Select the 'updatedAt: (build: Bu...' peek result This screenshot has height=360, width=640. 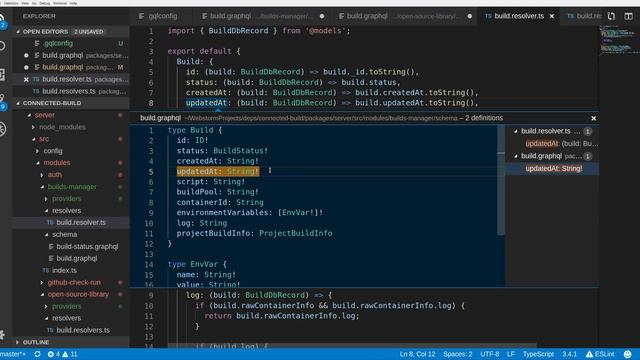[x=553, y=144]
